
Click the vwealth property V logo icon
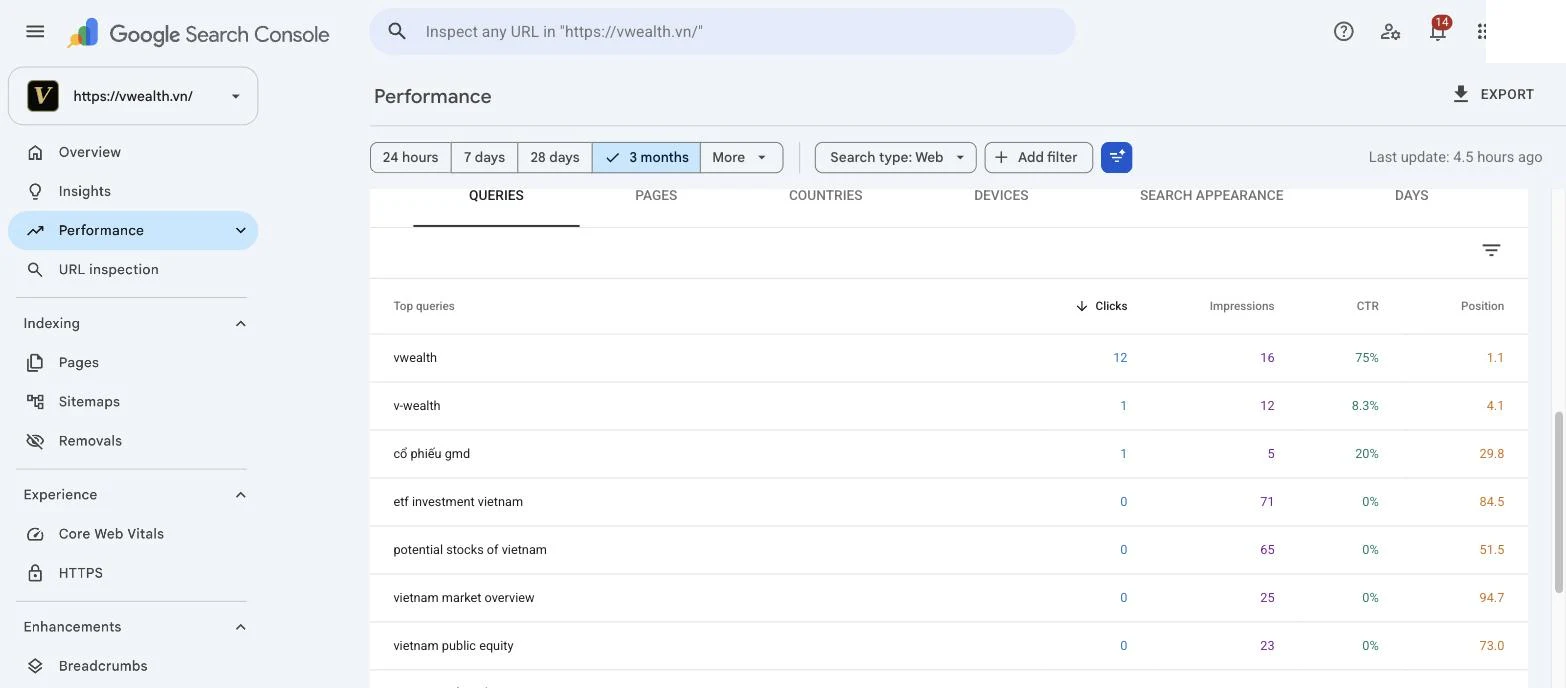pos(43,96)
